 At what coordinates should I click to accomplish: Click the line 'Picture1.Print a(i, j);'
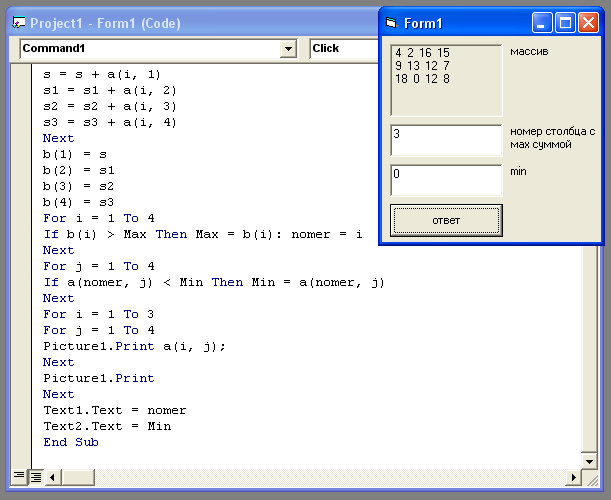point(134,346)
